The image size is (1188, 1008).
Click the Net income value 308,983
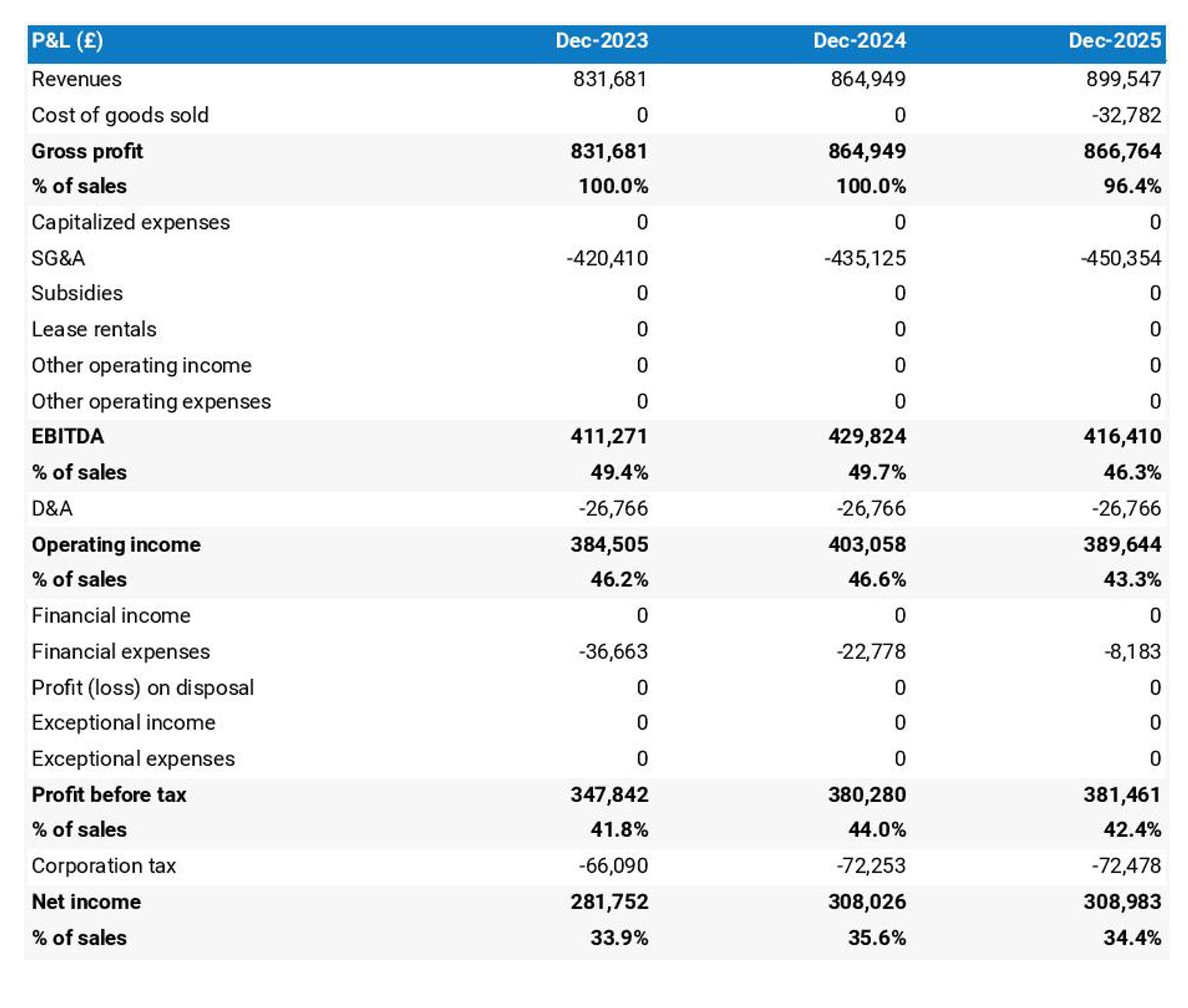point(1121,902)
